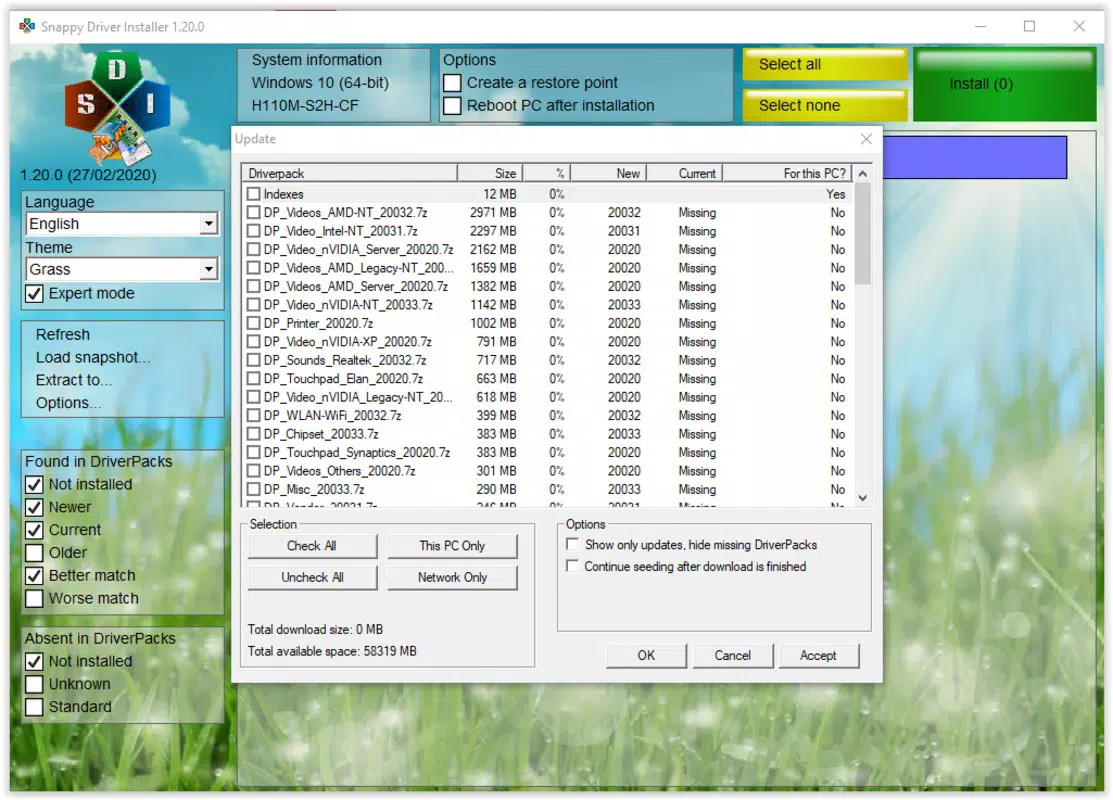Enable Show only updates, hide missing DriverPacks

(x=572, y=544)
